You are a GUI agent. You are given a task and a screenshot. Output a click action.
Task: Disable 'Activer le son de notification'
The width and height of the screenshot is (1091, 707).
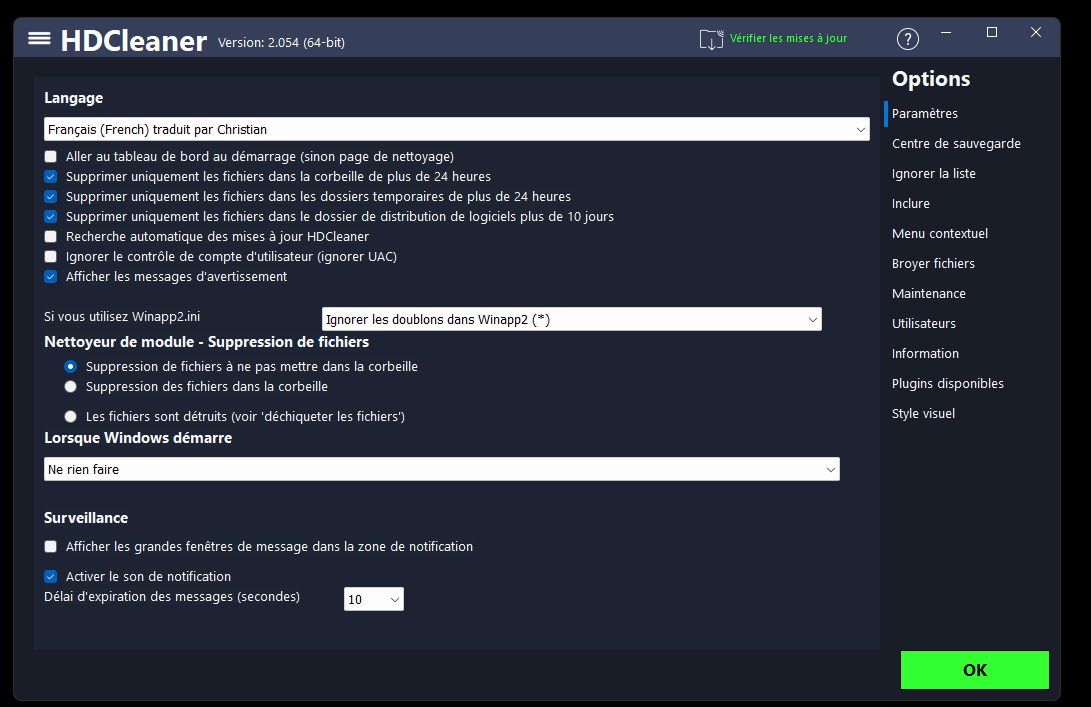(51, 577)
